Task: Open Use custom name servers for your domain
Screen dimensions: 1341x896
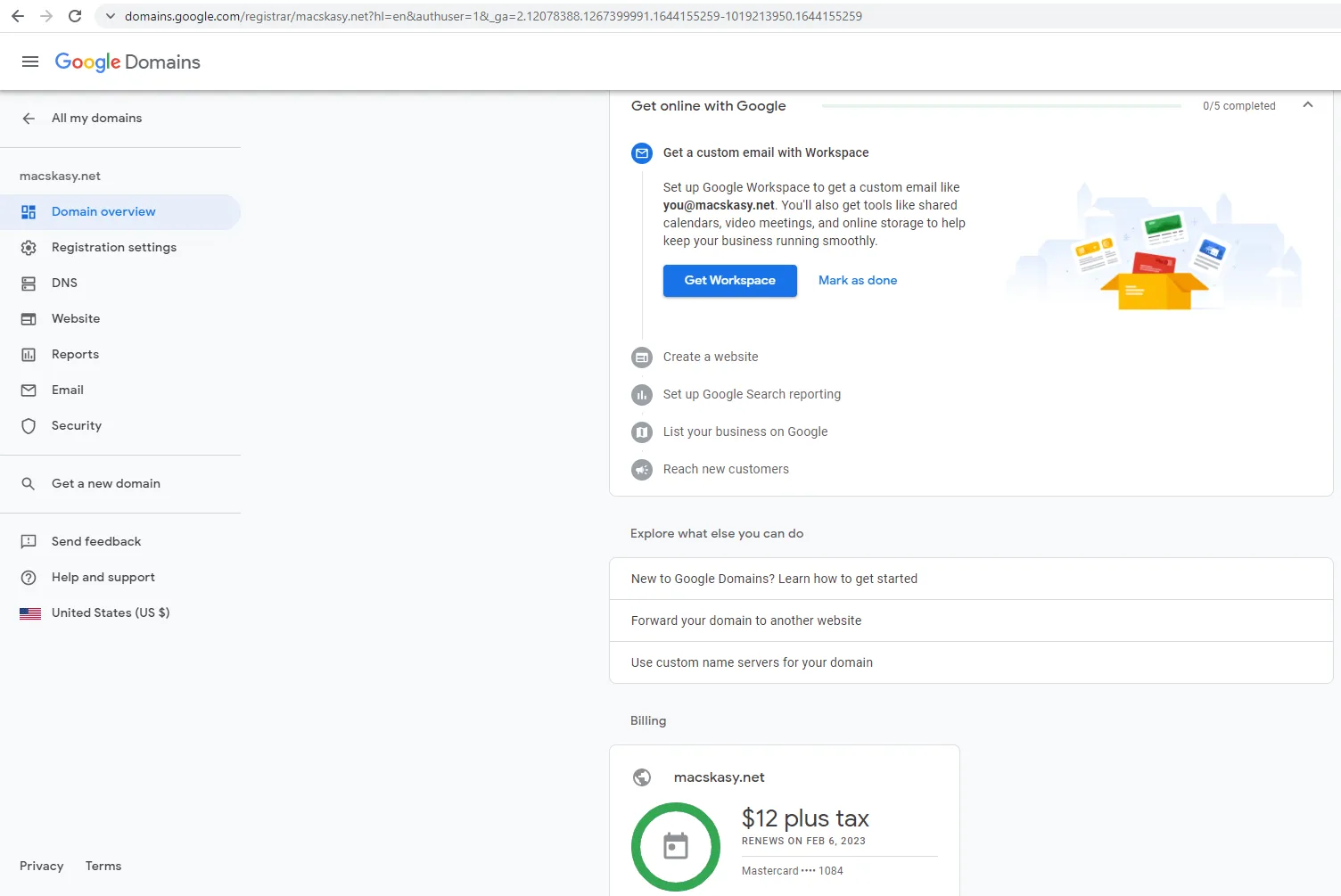Action: pos(971,662)
